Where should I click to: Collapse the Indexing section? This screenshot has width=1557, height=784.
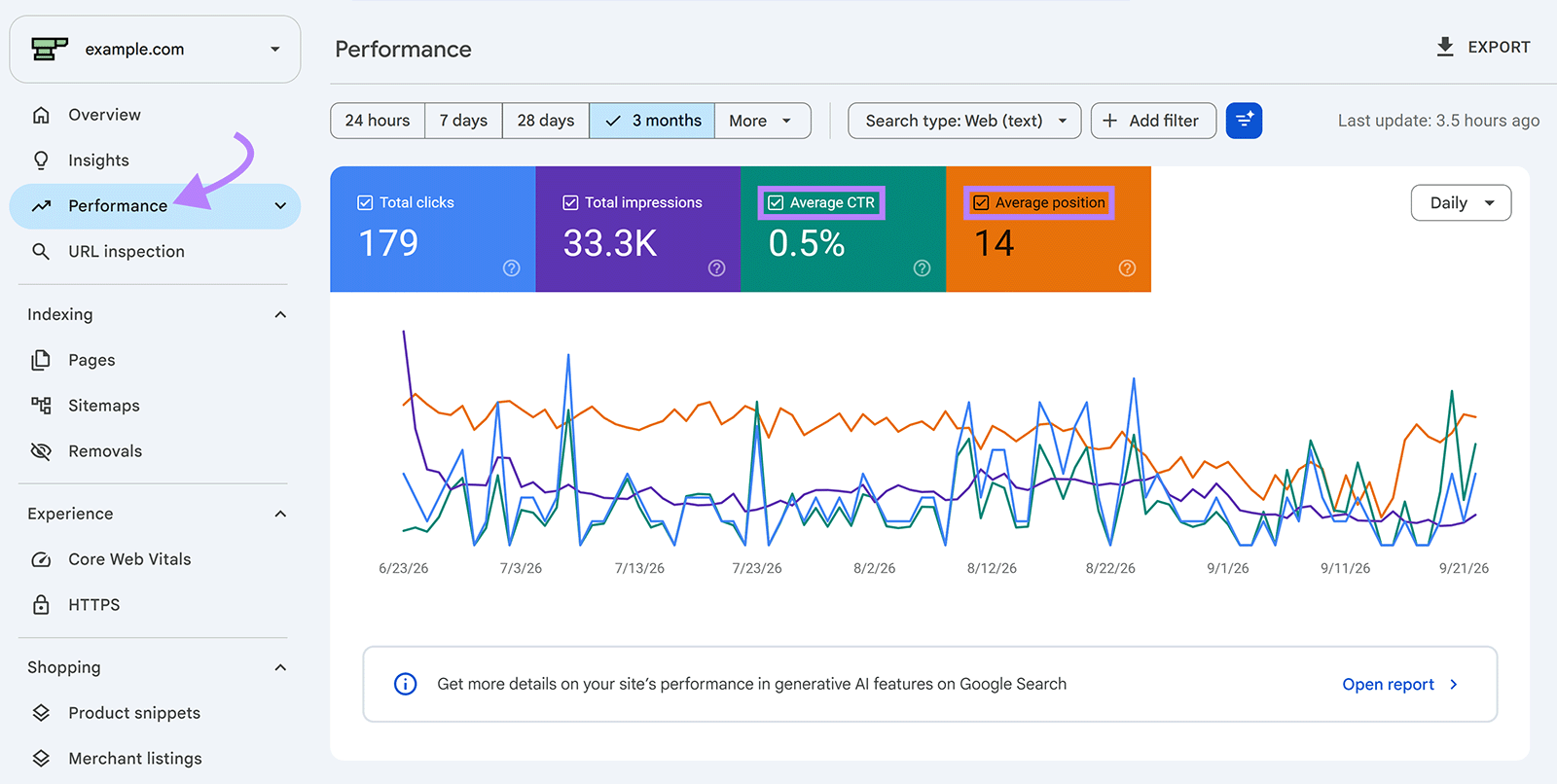(x=280, y=315)
